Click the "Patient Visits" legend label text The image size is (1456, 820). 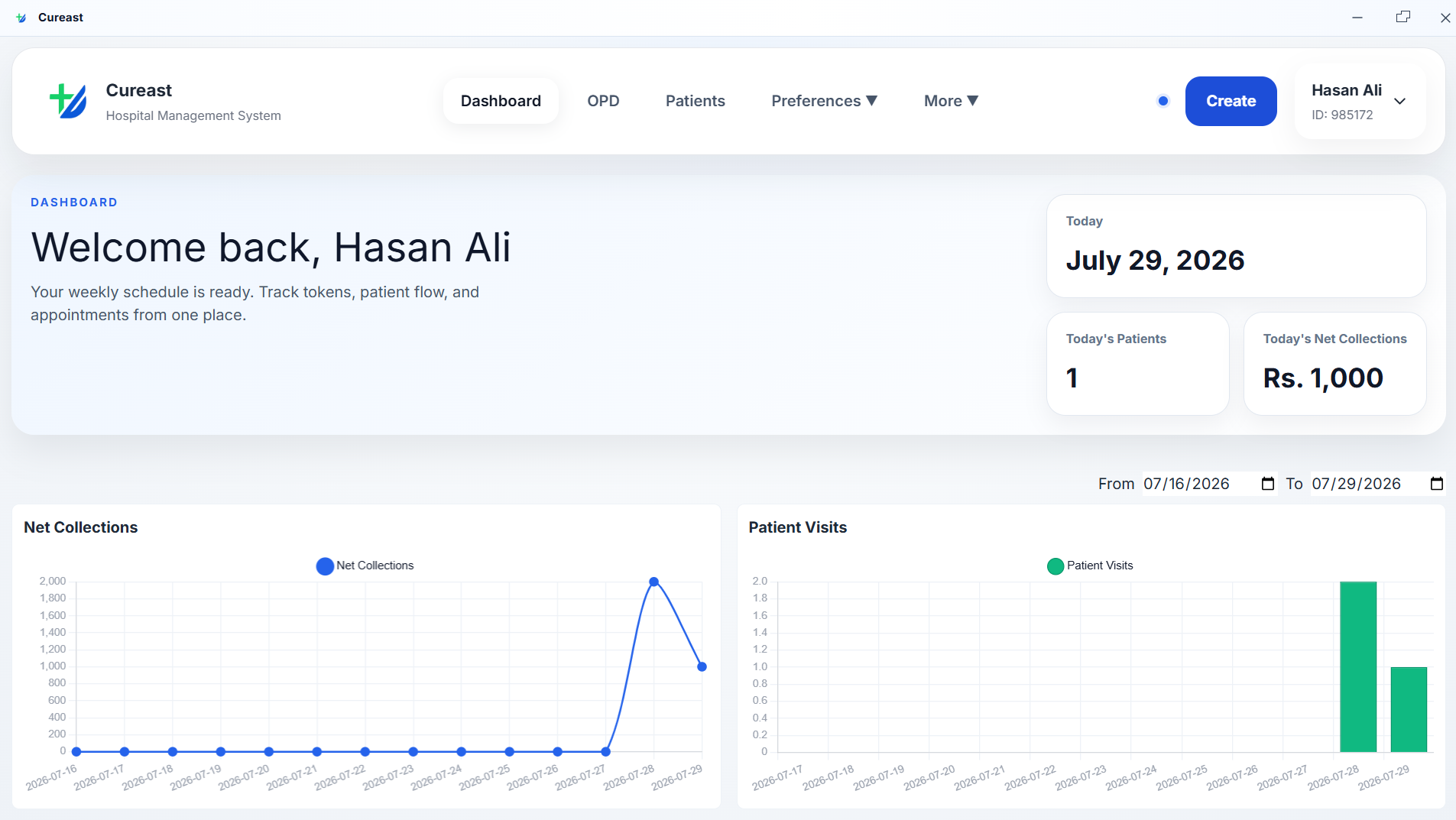(x=1100, y=566)
